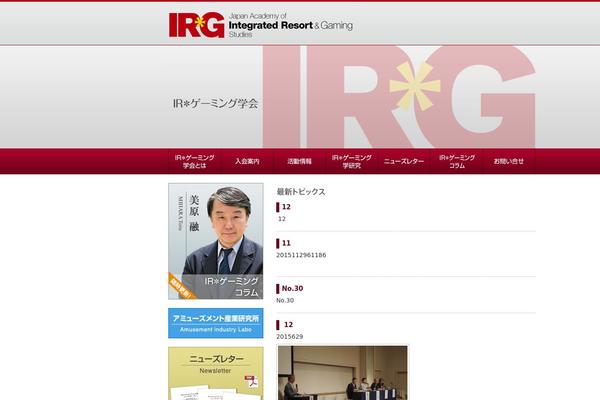600x400 pixels.
Task: Open the topic titled No.30
Action: click(x=292, y=288)
